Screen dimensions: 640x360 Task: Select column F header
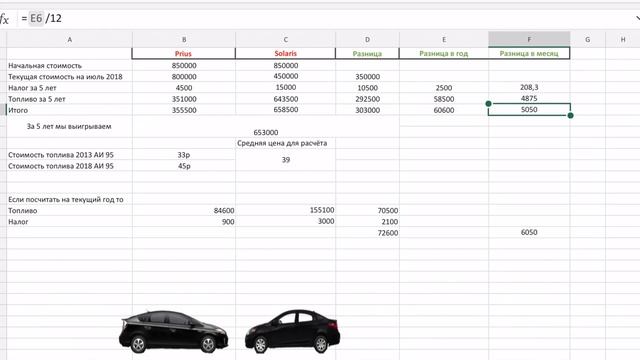[x=529, y=39]
